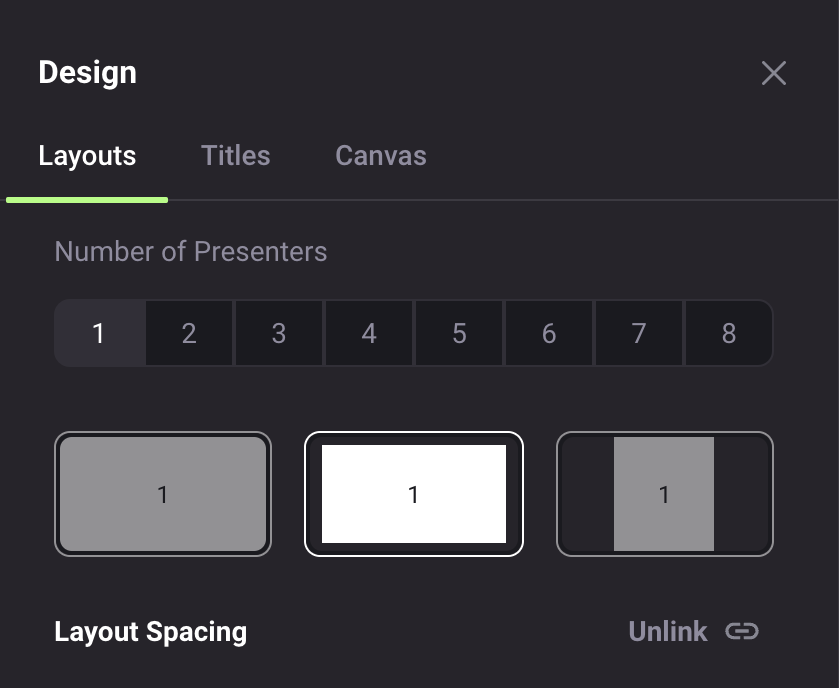Pick 8 as the number of presenters
The height and width of the screenshot is (688, 839).
pyautogui.click(x=729, y=333)
